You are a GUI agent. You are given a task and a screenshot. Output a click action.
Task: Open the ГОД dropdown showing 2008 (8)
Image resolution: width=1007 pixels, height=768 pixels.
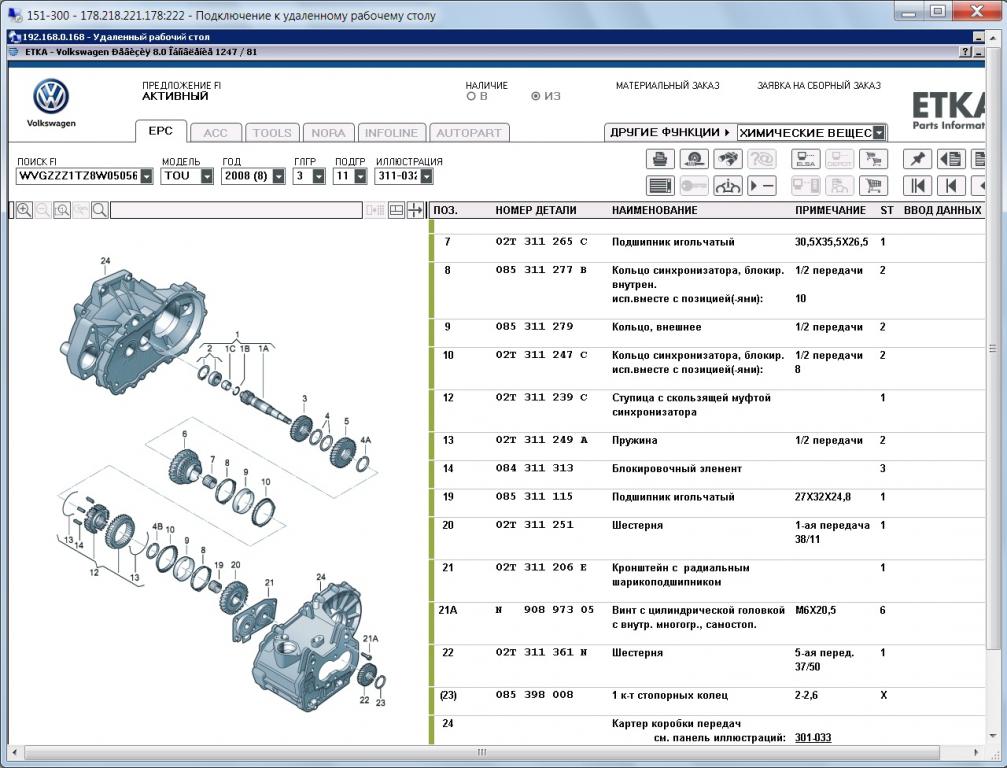[x=279, y=176]
